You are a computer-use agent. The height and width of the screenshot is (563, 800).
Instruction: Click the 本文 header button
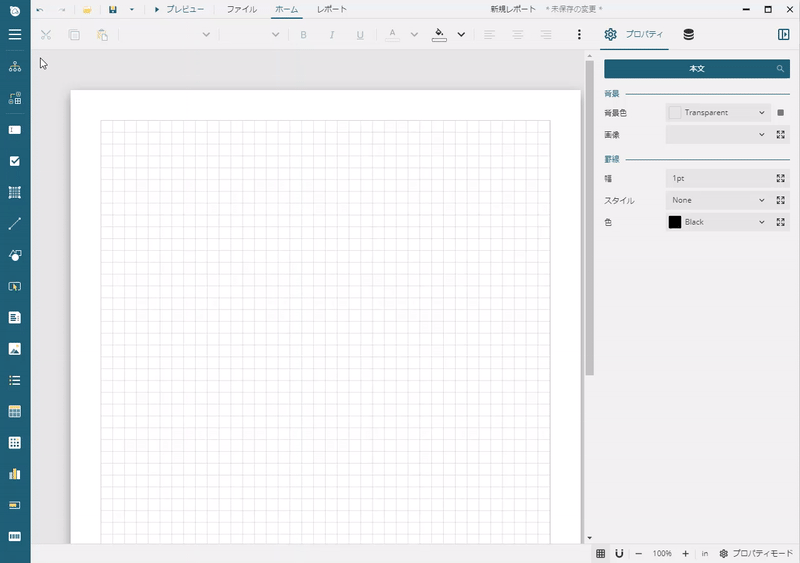tap(697, 68)
